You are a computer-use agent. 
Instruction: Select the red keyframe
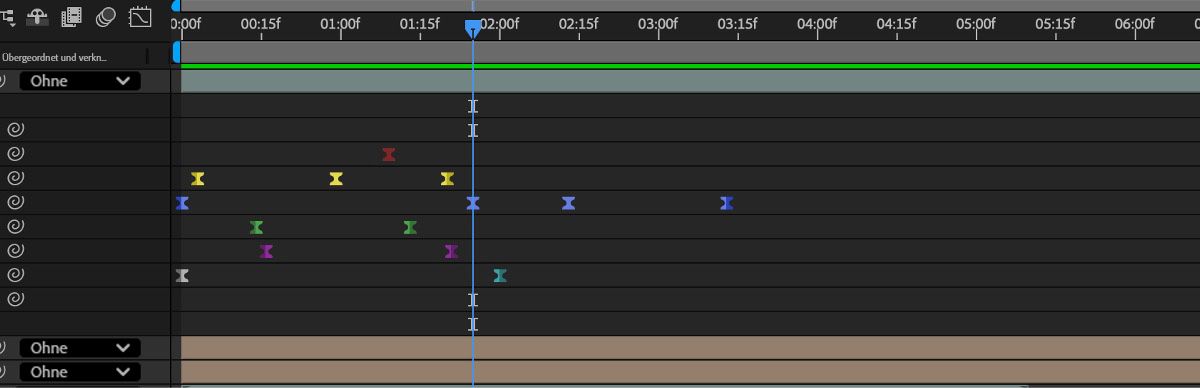[x=389, y=154]
